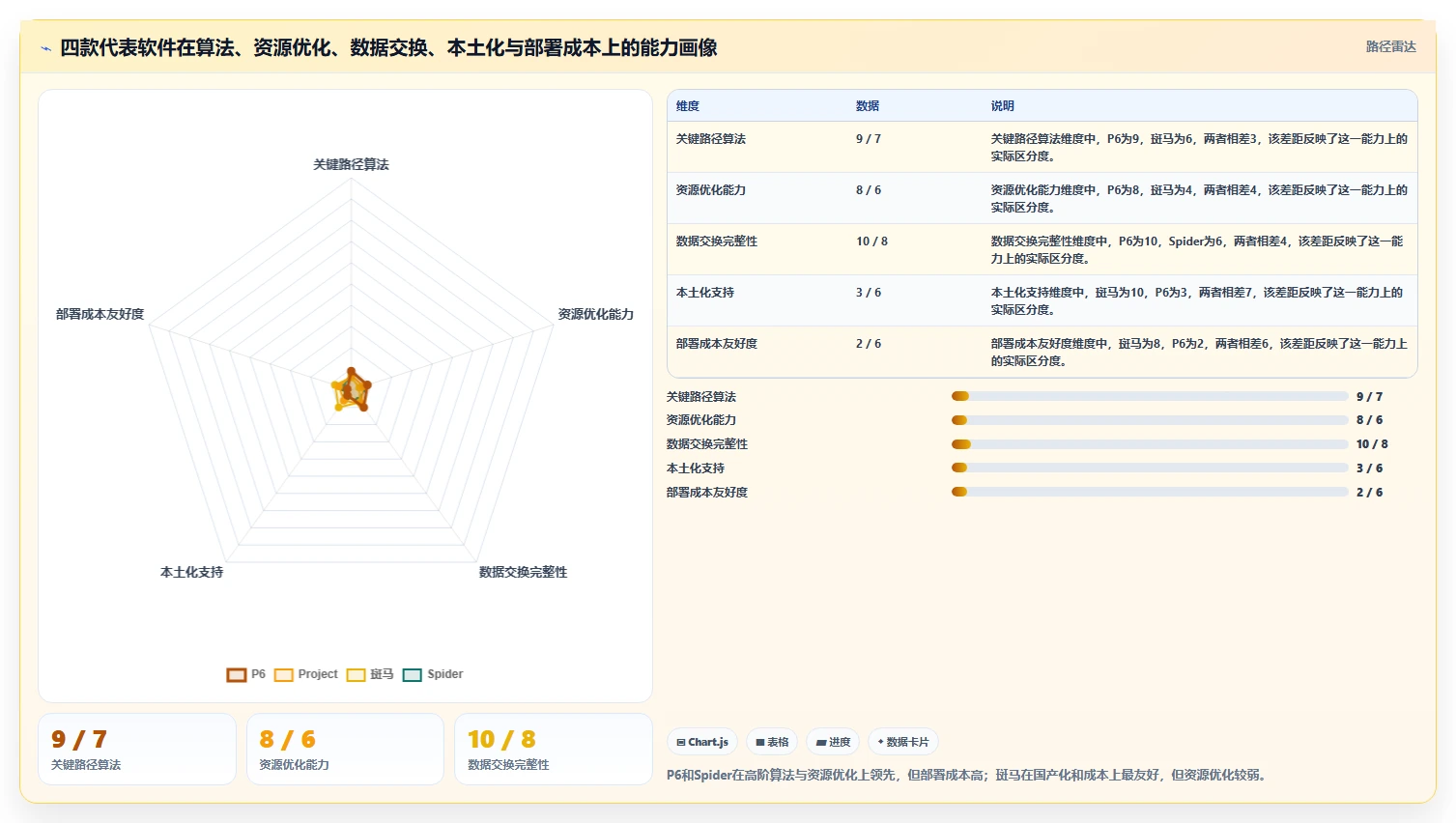Click the 数据 table column header

[868, 106]
